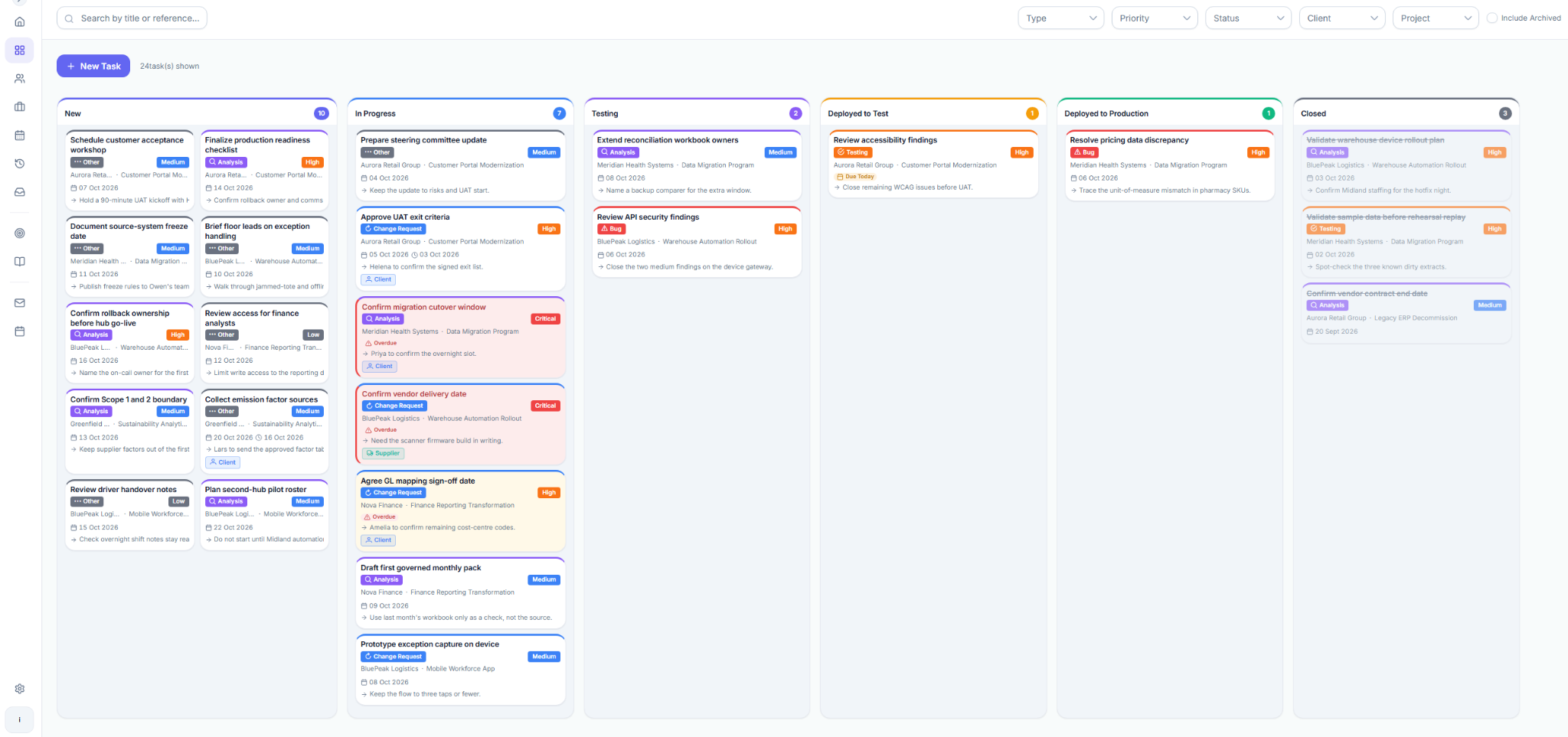Open the Prepare steering committee update card
This screenshot has width=1568, height=737.
click(x=460, y=165)
